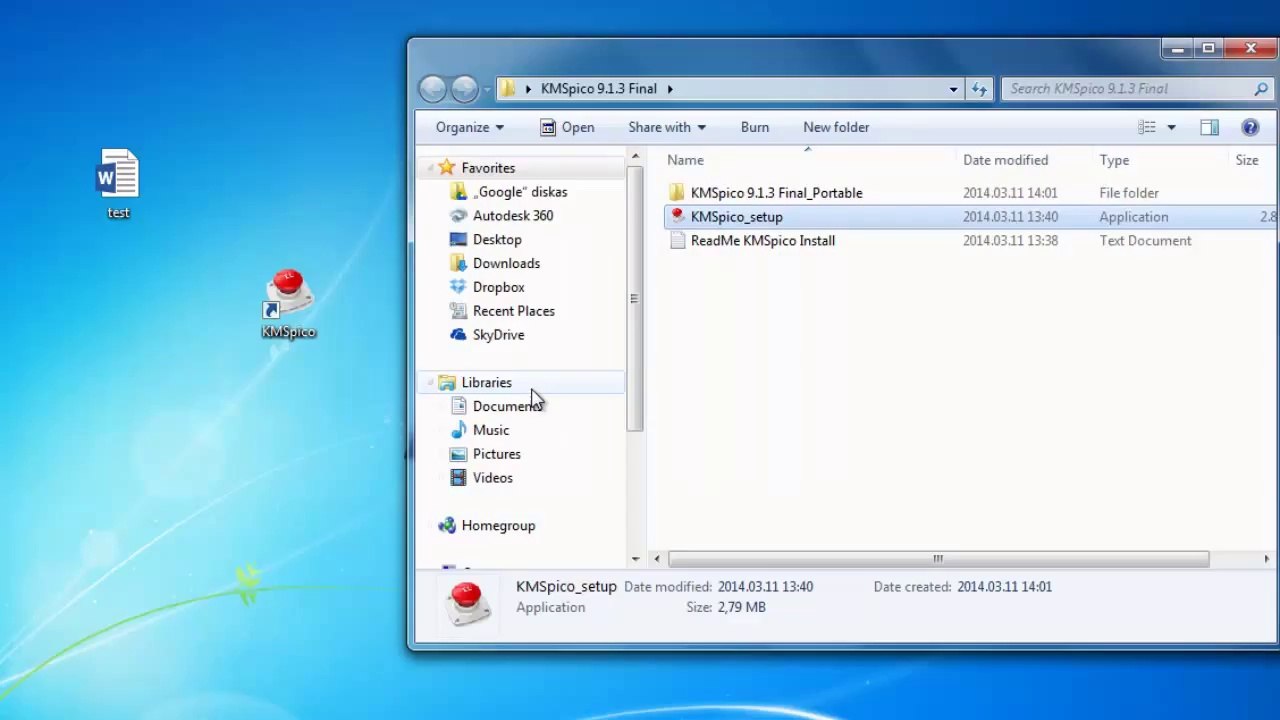
Task: Click the file list scroll left arrow
Action: pyautogui.click(x=656, y=559)
